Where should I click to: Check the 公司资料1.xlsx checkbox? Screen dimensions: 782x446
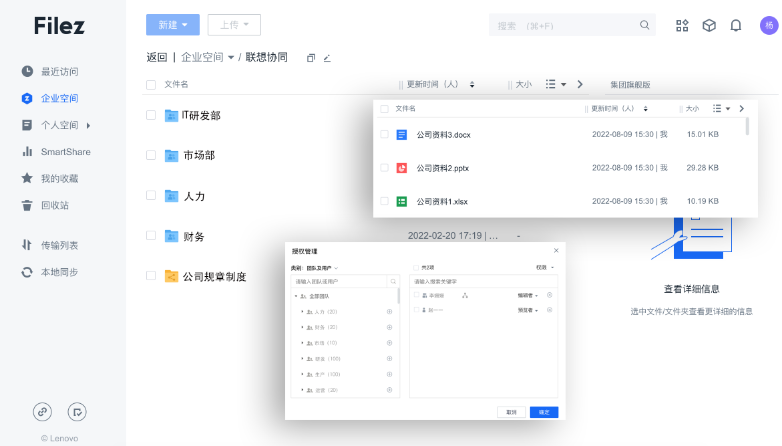coord(385,201)
